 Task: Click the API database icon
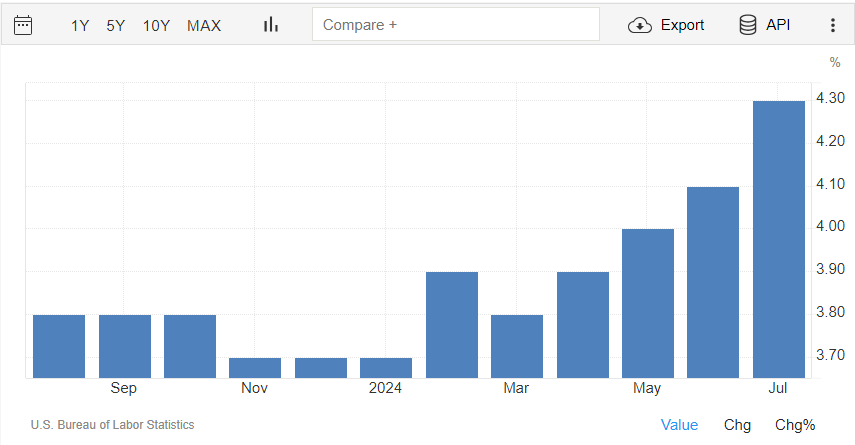click(x=748, y=25)
